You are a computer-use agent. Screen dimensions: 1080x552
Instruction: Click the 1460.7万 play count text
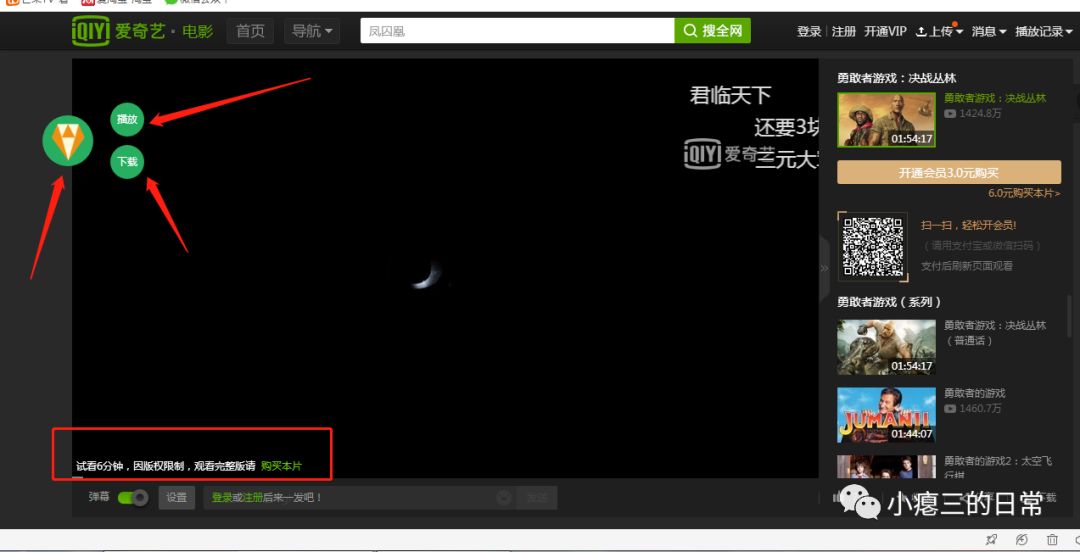coord(979,409)
